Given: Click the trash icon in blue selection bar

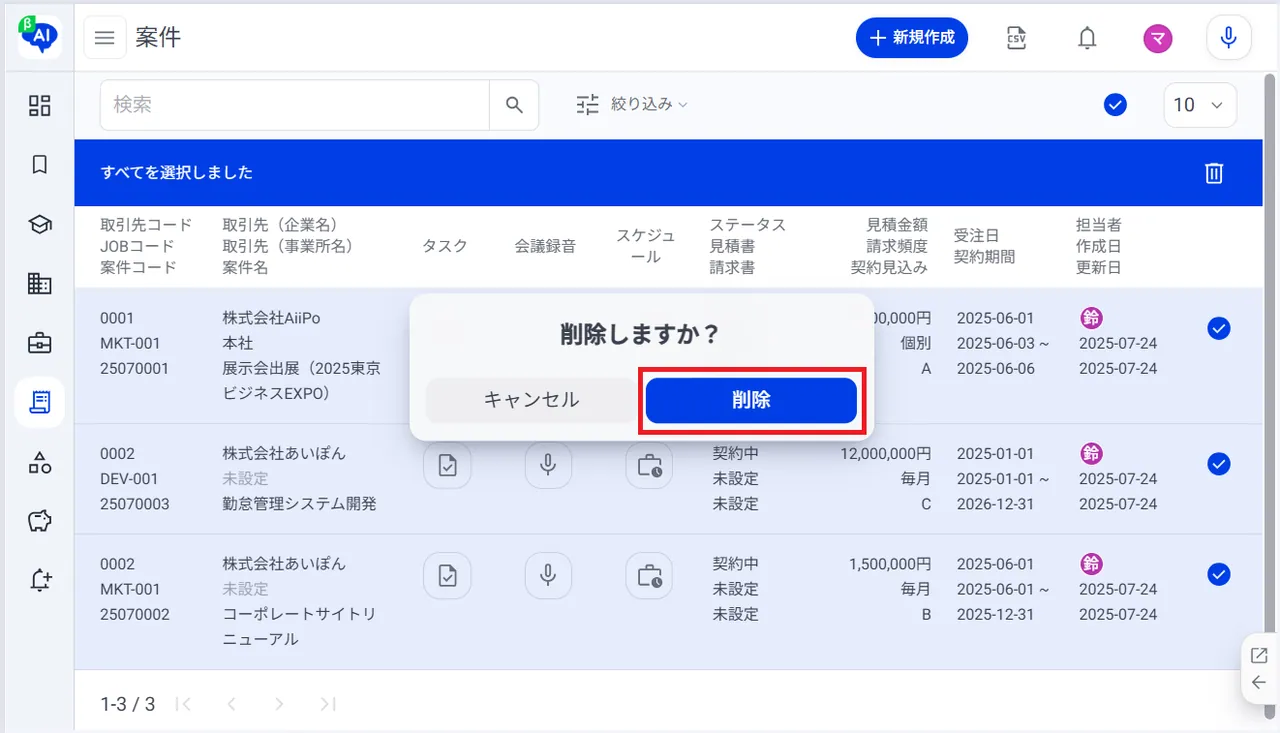Looking at the screenshot, I should point(1214,173).
